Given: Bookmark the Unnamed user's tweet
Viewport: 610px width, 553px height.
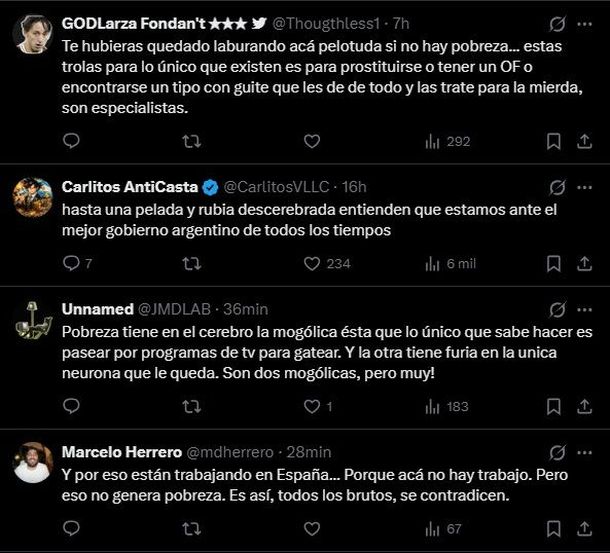Looking at the screenshot, I should click(x=553, y=406).
